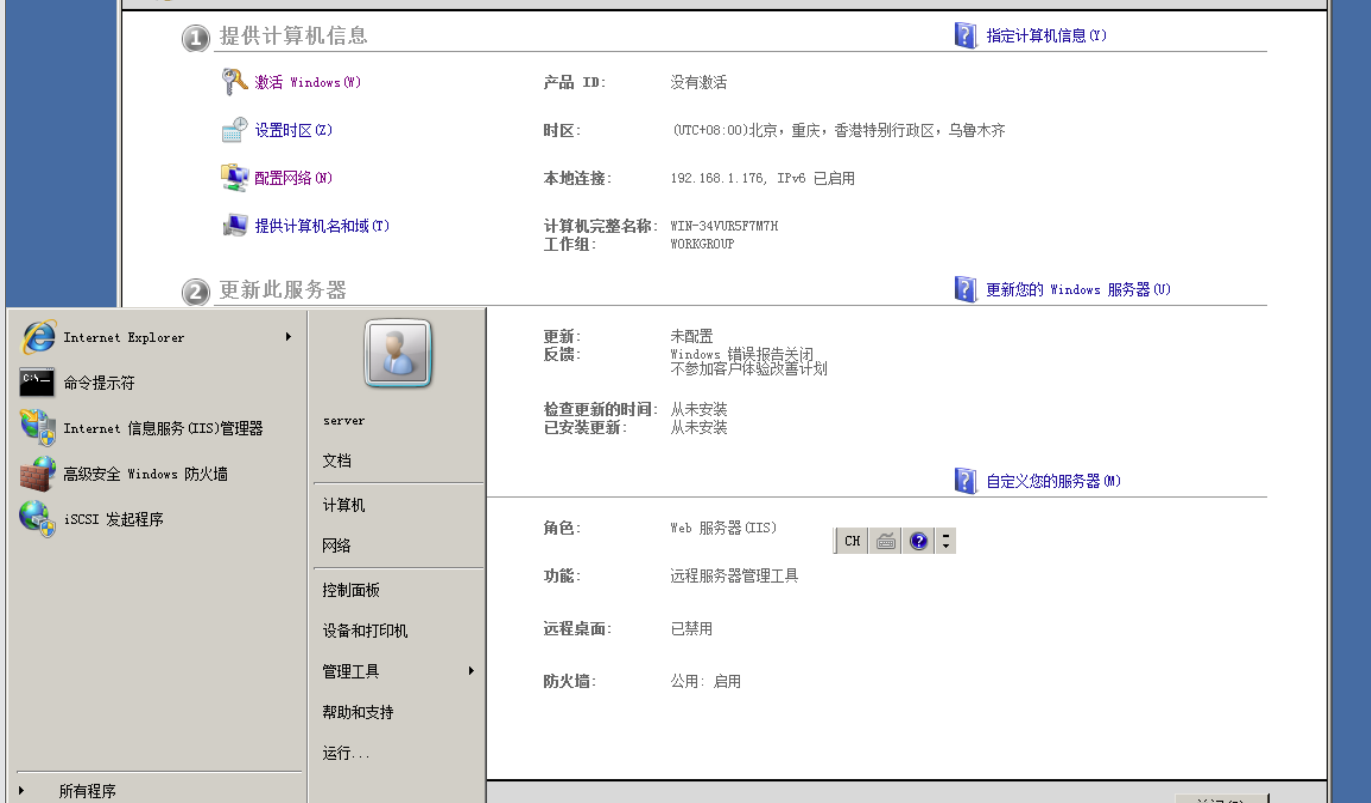Click the 设置时区(Z) link
The image size is (1371, 803).
pyautogui.click(x=294, y=130)
